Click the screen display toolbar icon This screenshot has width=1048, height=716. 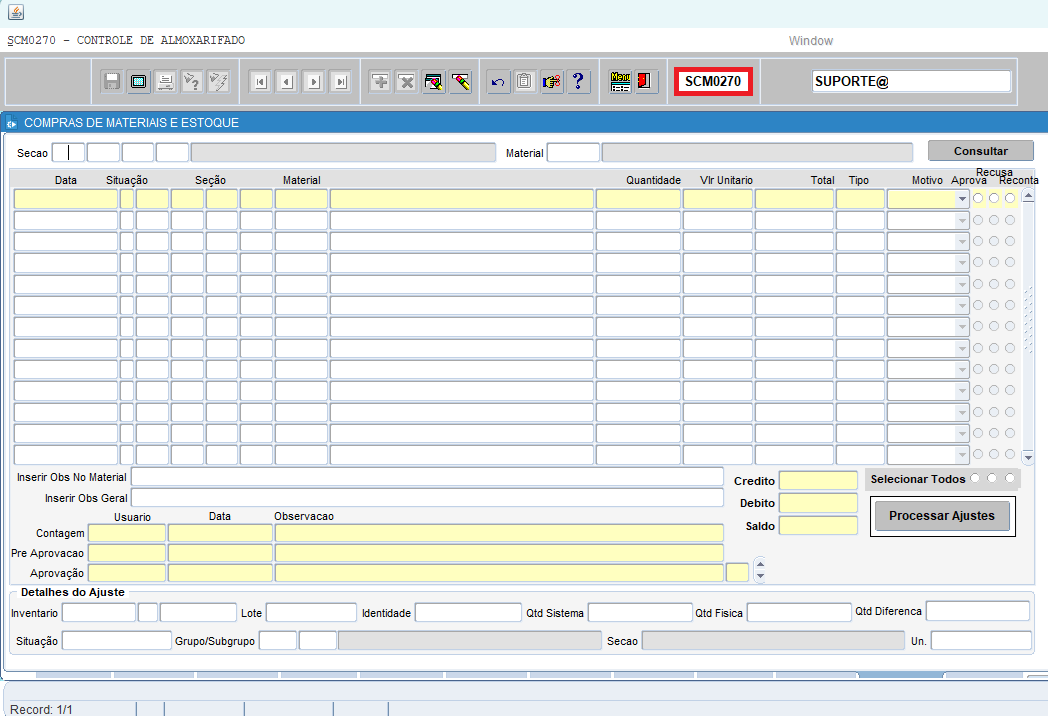[x=138, y=82]
